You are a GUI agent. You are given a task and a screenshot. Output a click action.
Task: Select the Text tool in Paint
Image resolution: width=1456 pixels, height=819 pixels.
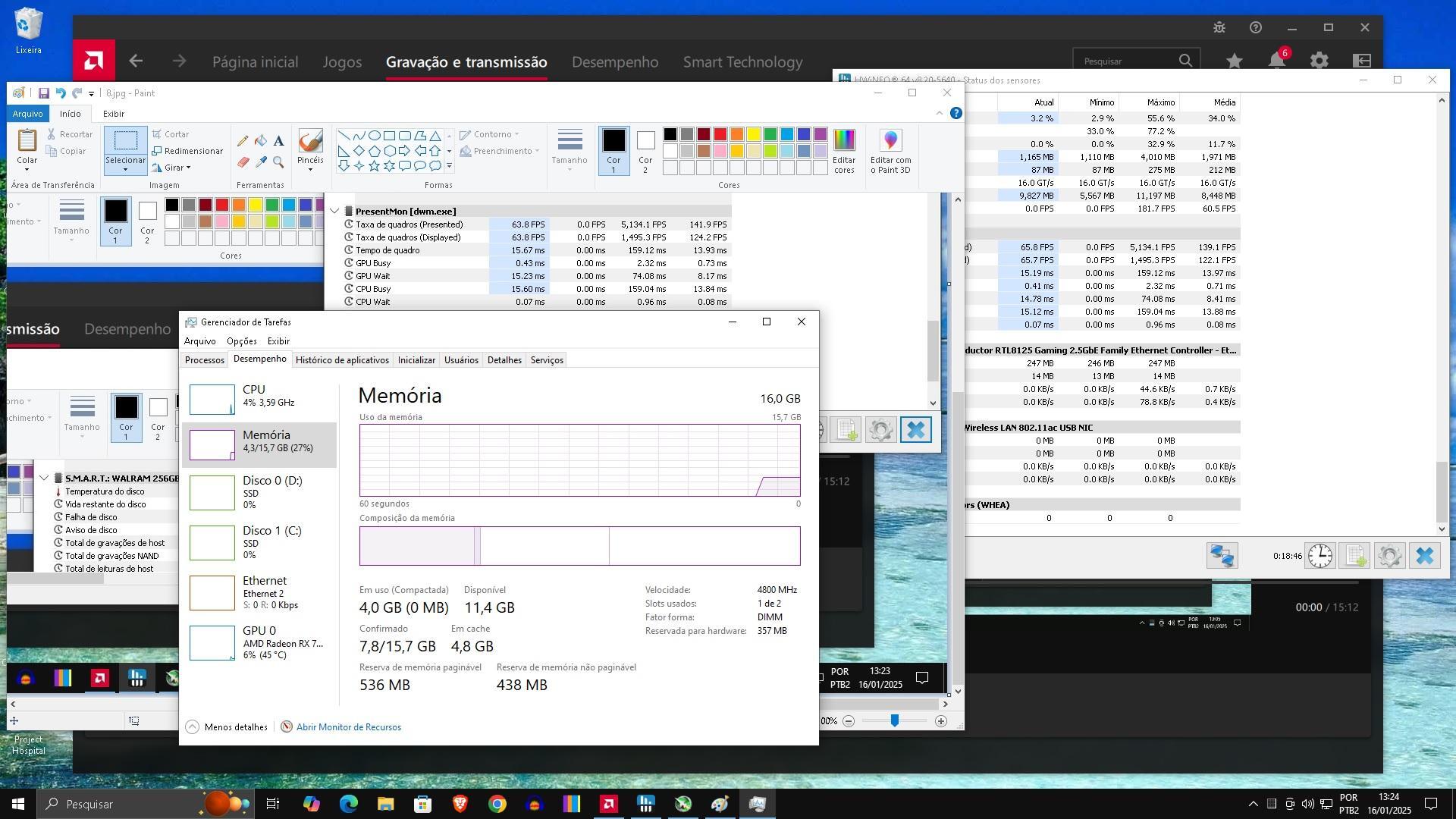279,141
